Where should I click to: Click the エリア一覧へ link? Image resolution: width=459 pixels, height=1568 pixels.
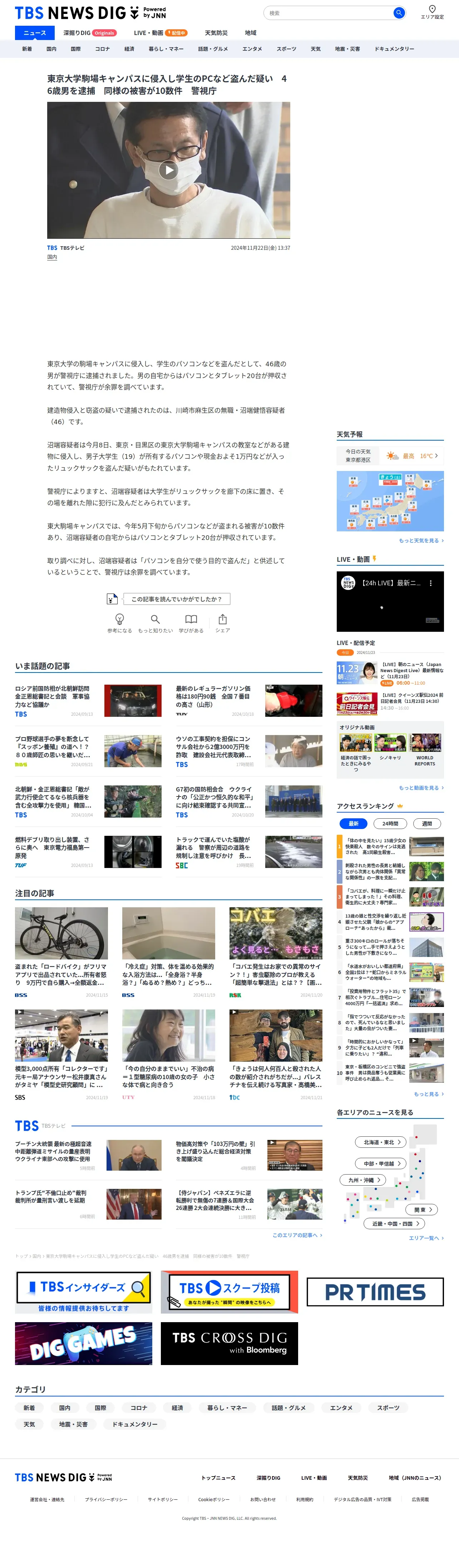pyautogui.click(x=426, y=1238)
